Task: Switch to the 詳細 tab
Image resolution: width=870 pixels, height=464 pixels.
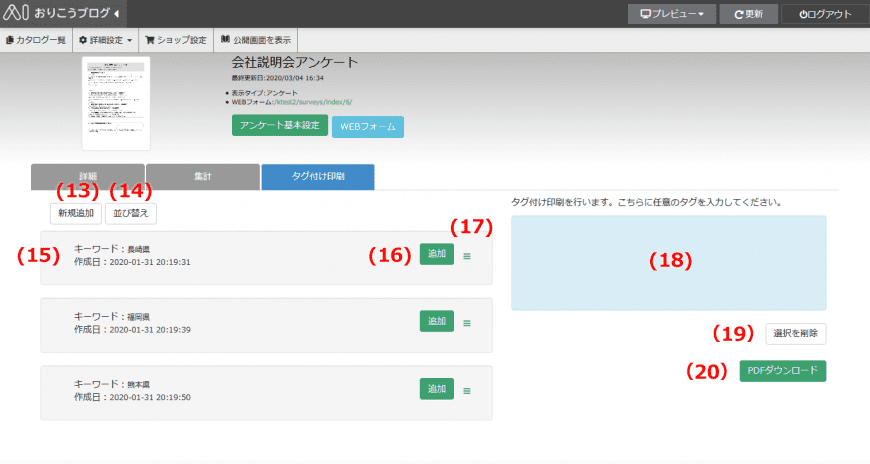Action: point(88,176)
